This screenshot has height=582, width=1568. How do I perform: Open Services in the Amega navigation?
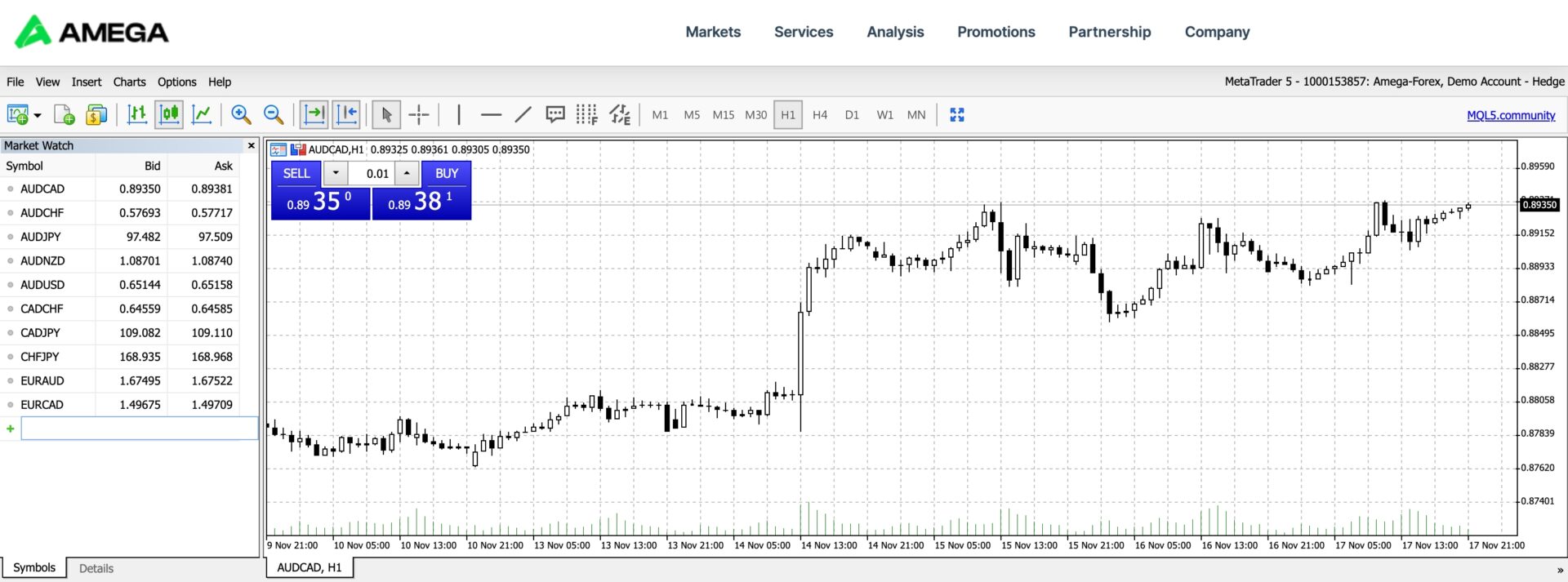(804, 32)
